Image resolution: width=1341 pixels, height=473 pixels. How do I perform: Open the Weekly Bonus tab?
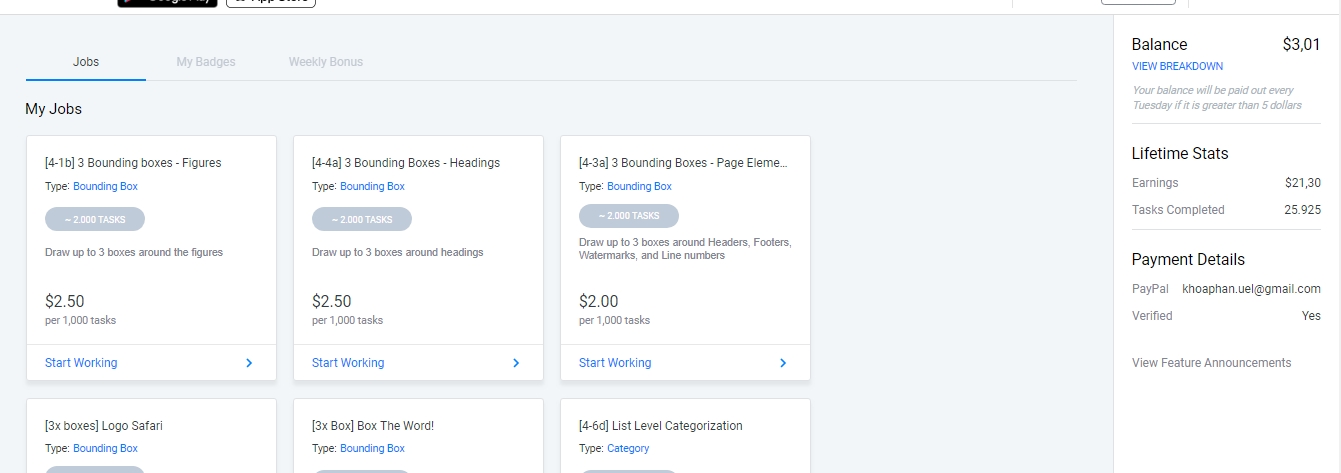(326, 62)
